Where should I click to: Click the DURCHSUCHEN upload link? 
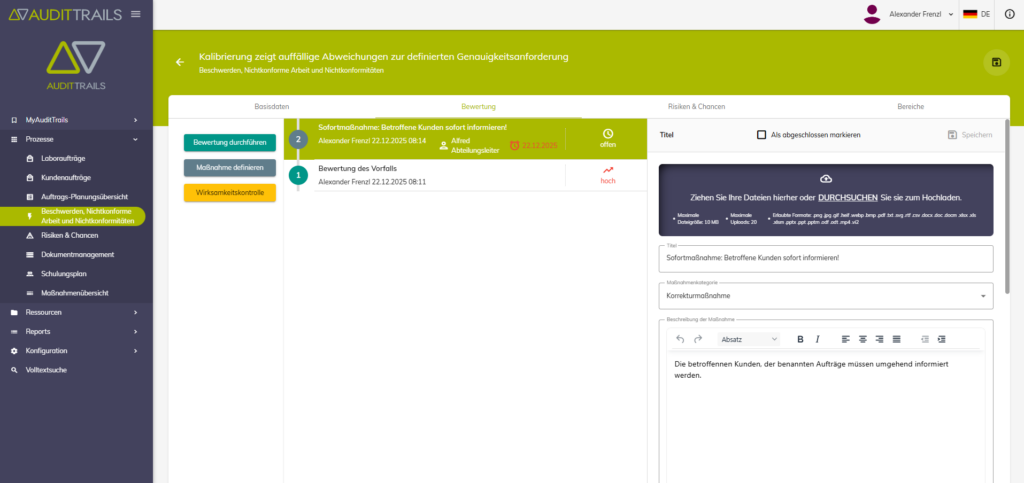[850, 197]
